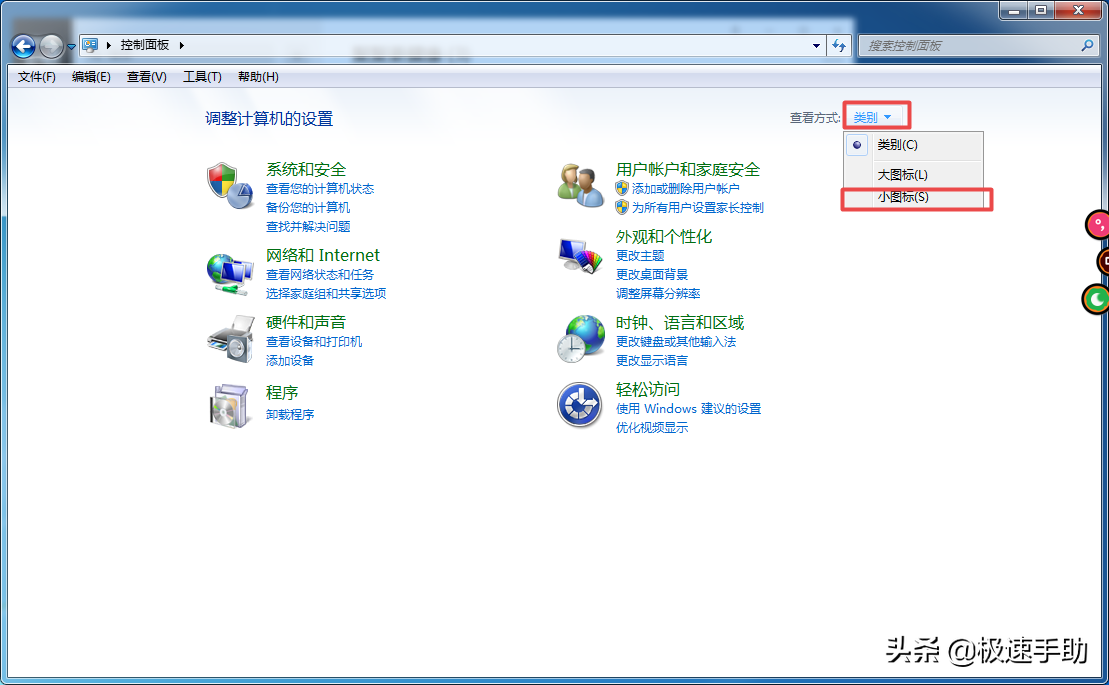Screen dimensions: 1109x685
Task: Open the address bar history dropdown
Action: (x=816, y=46)
